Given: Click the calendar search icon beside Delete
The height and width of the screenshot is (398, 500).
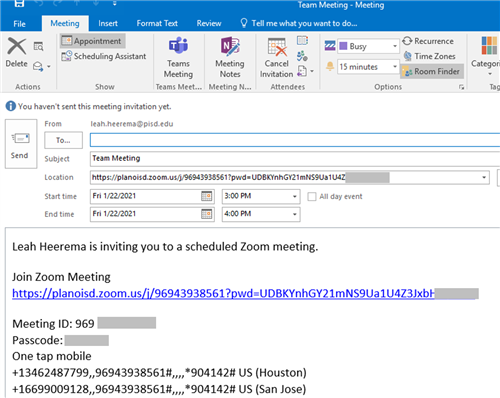Looking at the screenshot, I should pyautogui.click(x=38, y=46).
